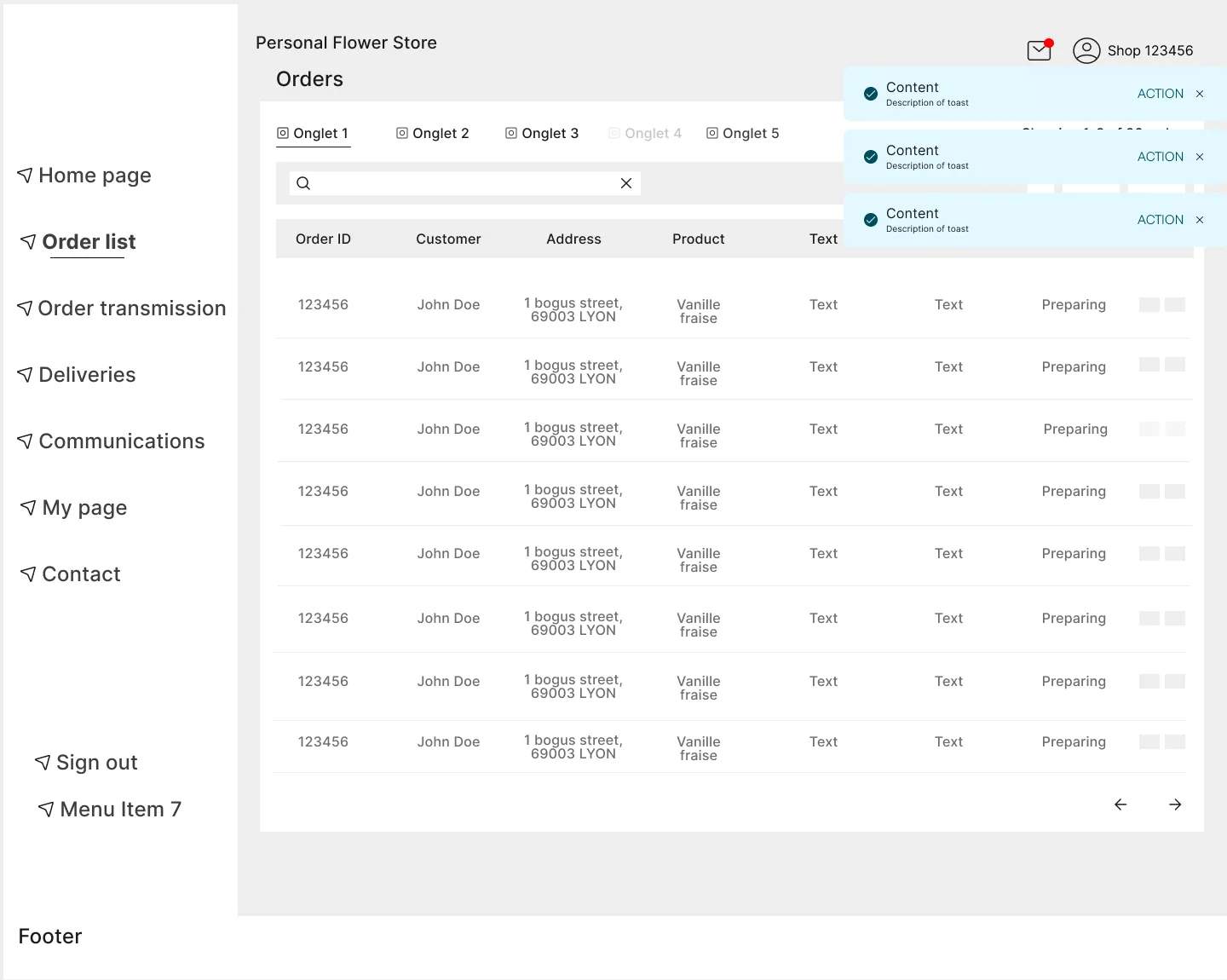Switch to the Onglet 2 tab

[x=433, y=133]
